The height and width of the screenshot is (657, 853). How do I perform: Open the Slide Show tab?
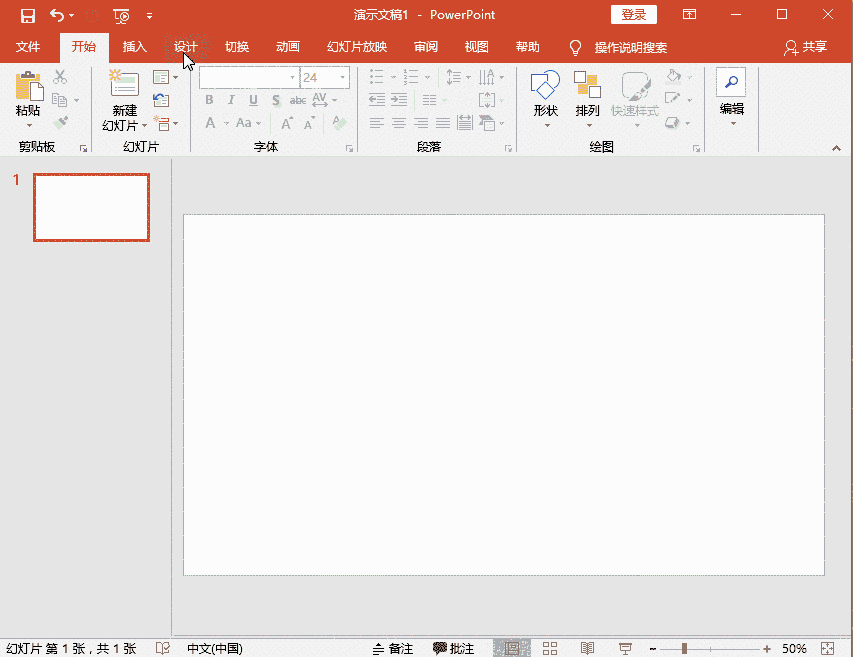click(x=357, y=47)
